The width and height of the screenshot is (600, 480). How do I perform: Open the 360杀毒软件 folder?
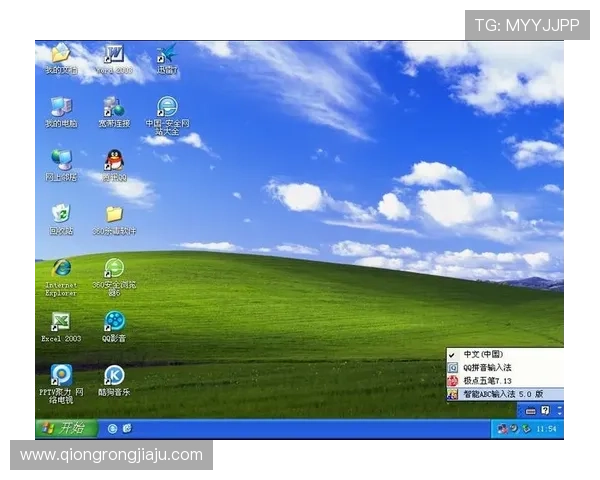(114, 219)
